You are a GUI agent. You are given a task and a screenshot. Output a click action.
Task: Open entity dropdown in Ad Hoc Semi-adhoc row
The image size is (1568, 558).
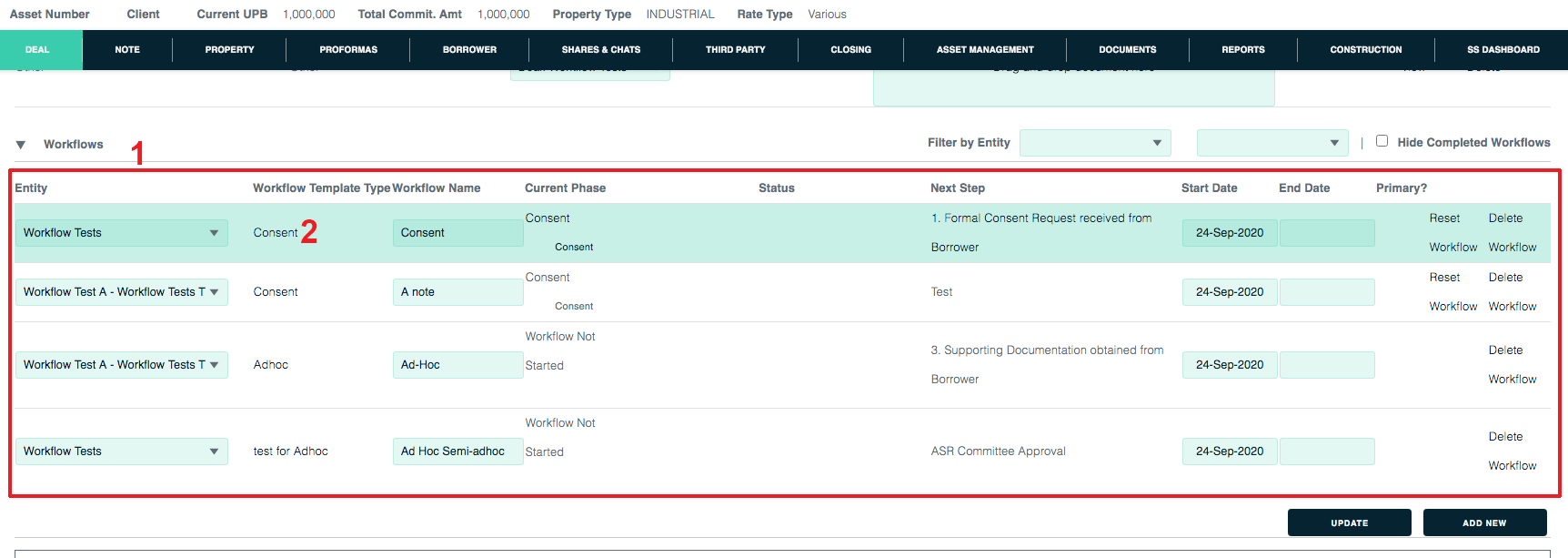pyautogui.click(x=122, y=451)
